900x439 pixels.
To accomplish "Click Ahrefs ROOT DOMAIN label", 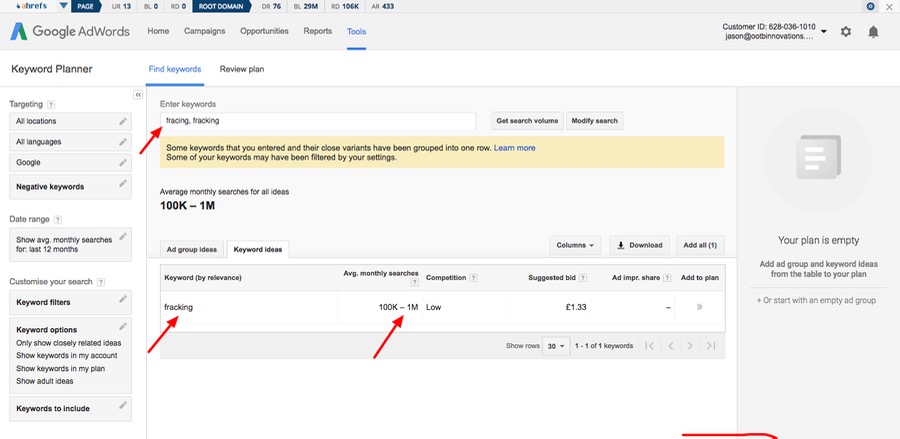I will [222, 6].
